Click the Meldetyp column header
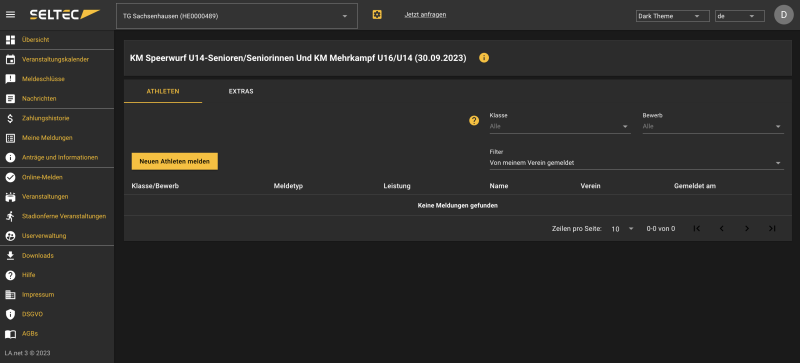This screenshot has height=363, width=800. tap(288, 186)
